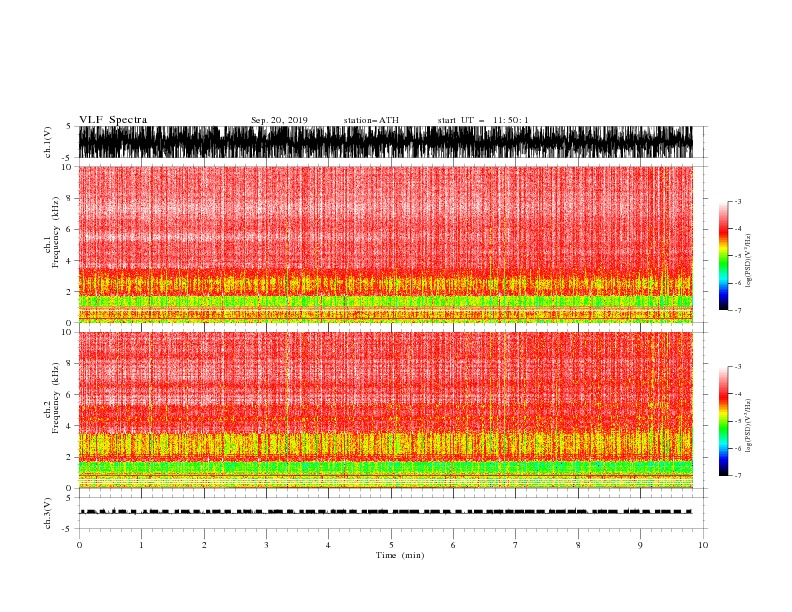This screenshot has width=792, height=612.
Task: Click the ch.1(V) waveform axis label
Action: pyautogui.click(x=48, y=142)
